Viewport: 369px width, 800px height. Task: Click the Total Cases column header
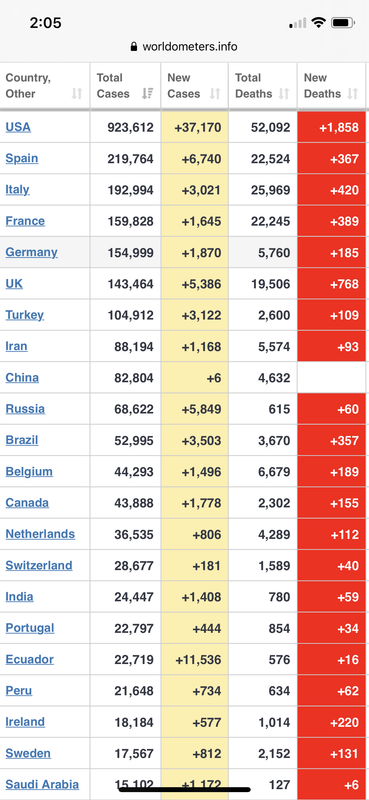pyautogui.click(x=125, y=86)
